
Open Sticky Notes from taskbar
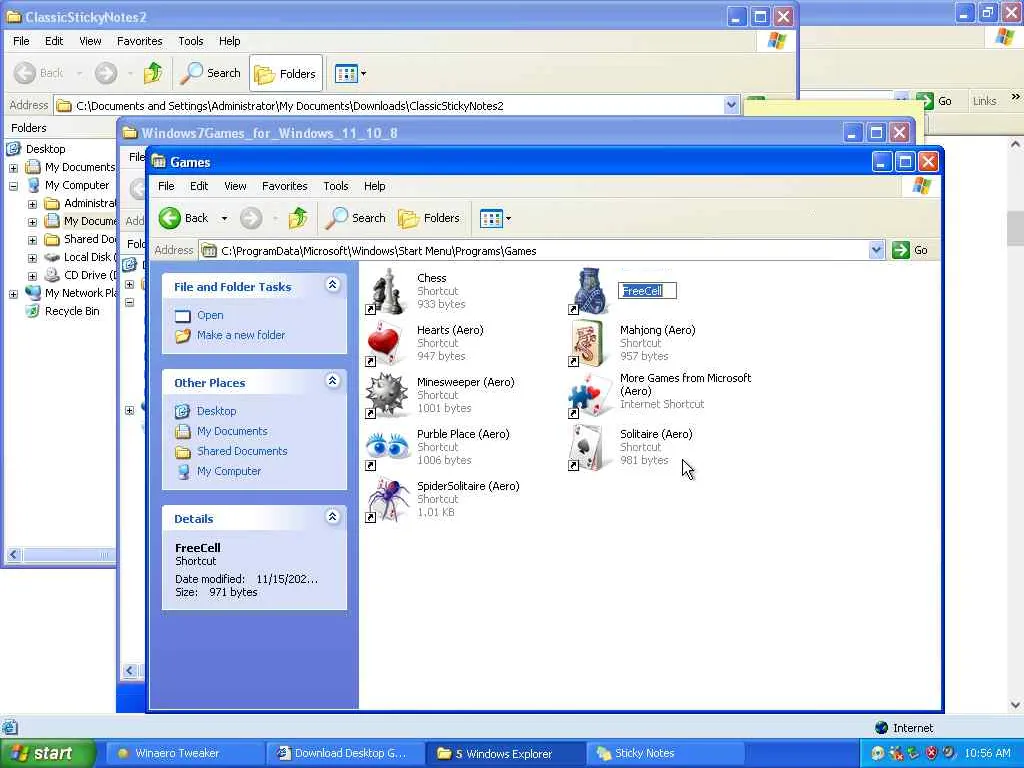point(664,753)
